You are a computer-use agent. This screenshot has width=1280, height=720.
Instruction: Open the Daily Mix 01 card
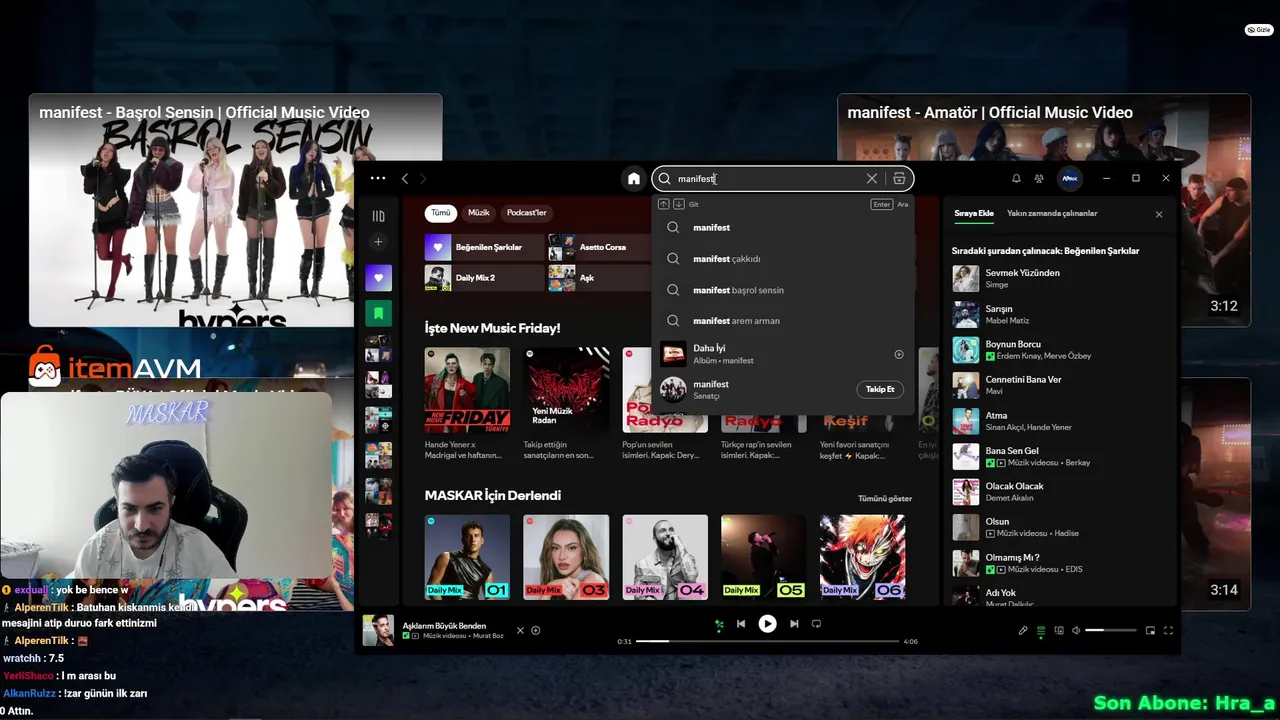point(467,557)
